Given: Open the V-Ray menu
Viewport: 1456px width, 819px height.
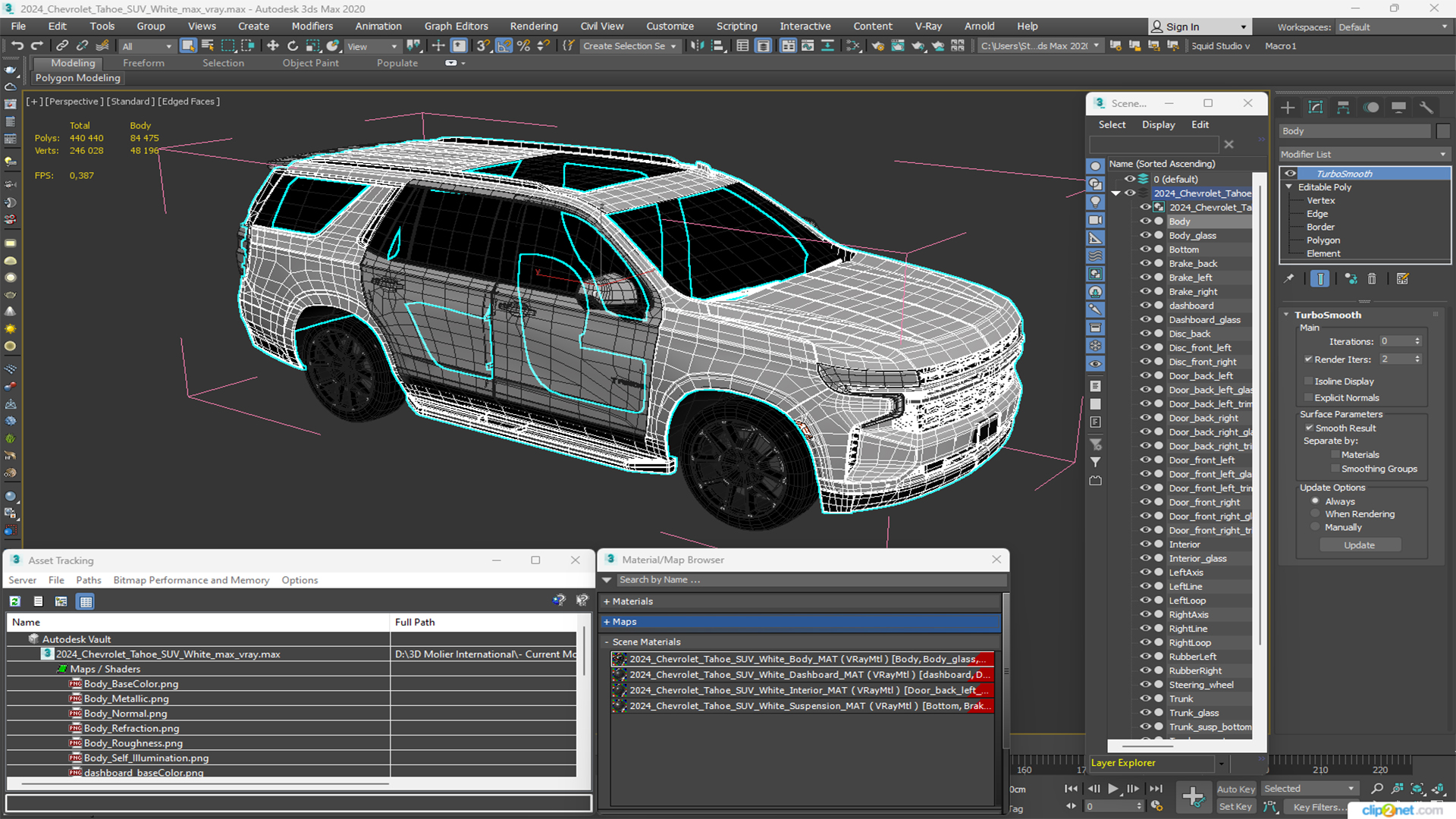Looking at the screenshot, I should [928, 26].
